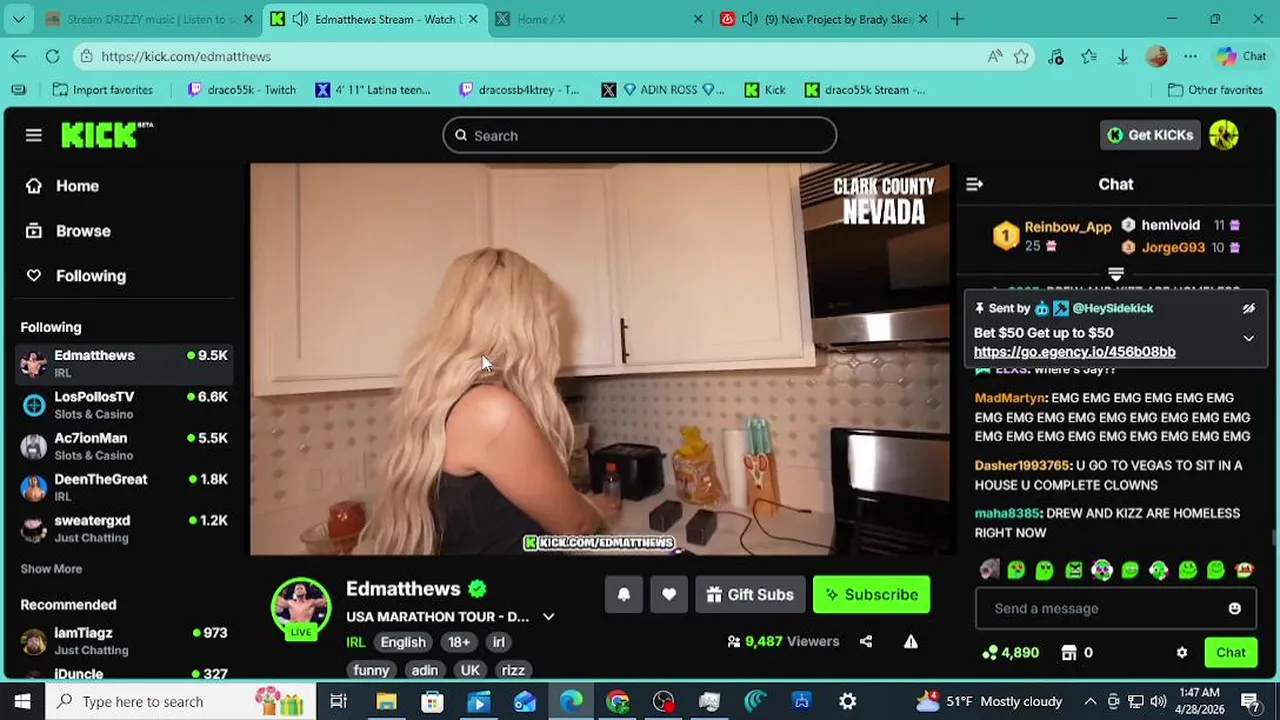Open File Explorer from taskbar
The image size is (1280, 720).
(386, 701)
